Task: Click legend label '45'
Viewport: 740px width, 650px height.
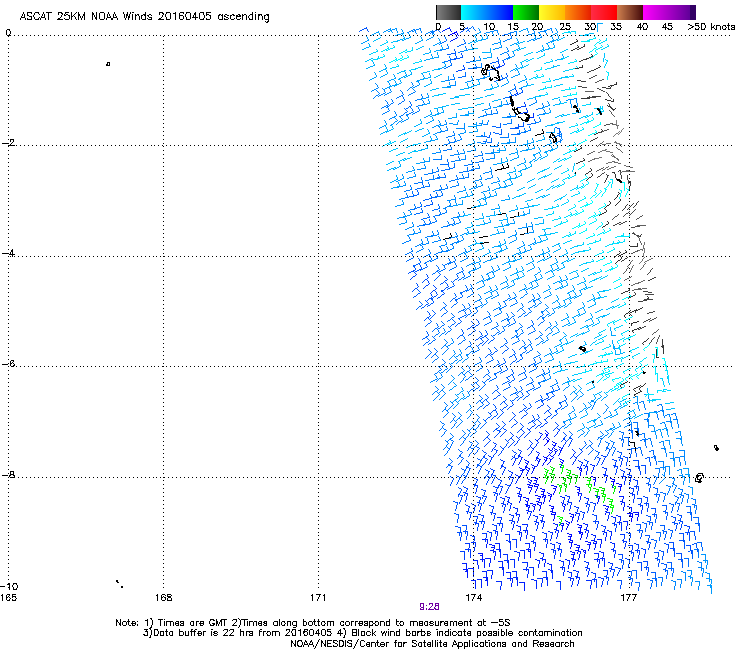Action: click(667, 27)
